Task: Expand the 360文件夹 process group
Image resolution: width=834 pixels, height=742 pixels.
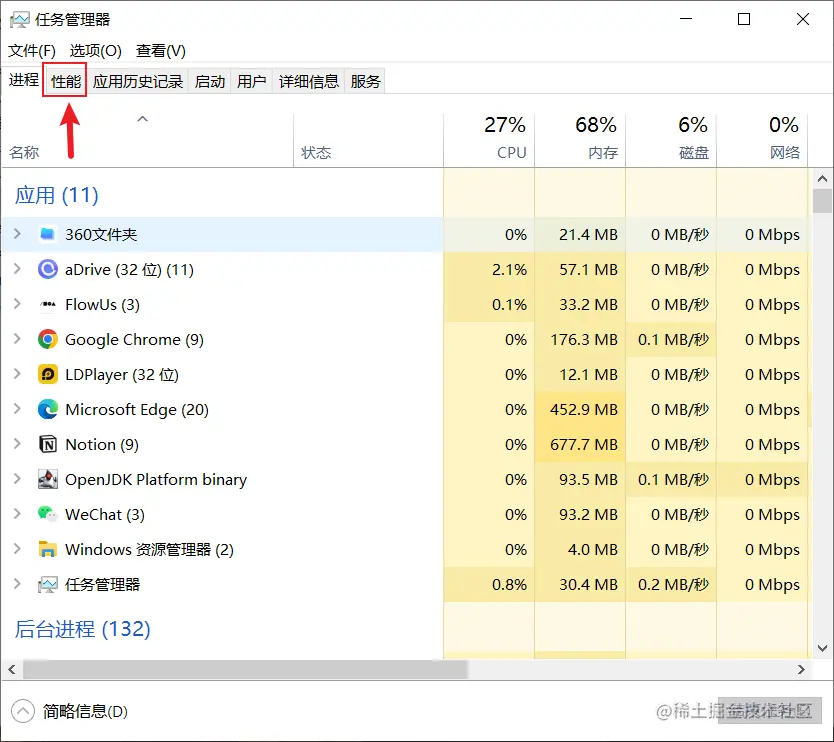Action: (x=17, y=234)
